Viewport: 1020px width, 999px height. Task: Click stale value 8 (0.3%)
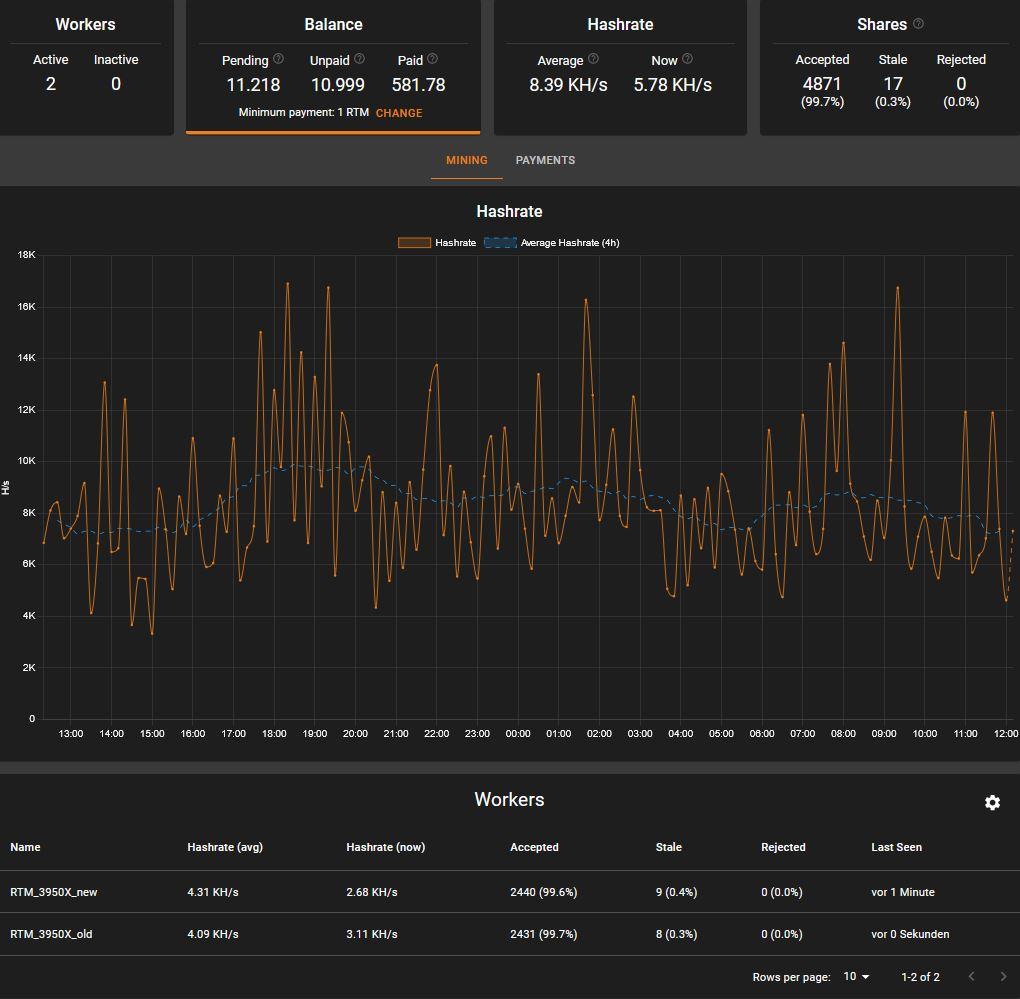676,934
